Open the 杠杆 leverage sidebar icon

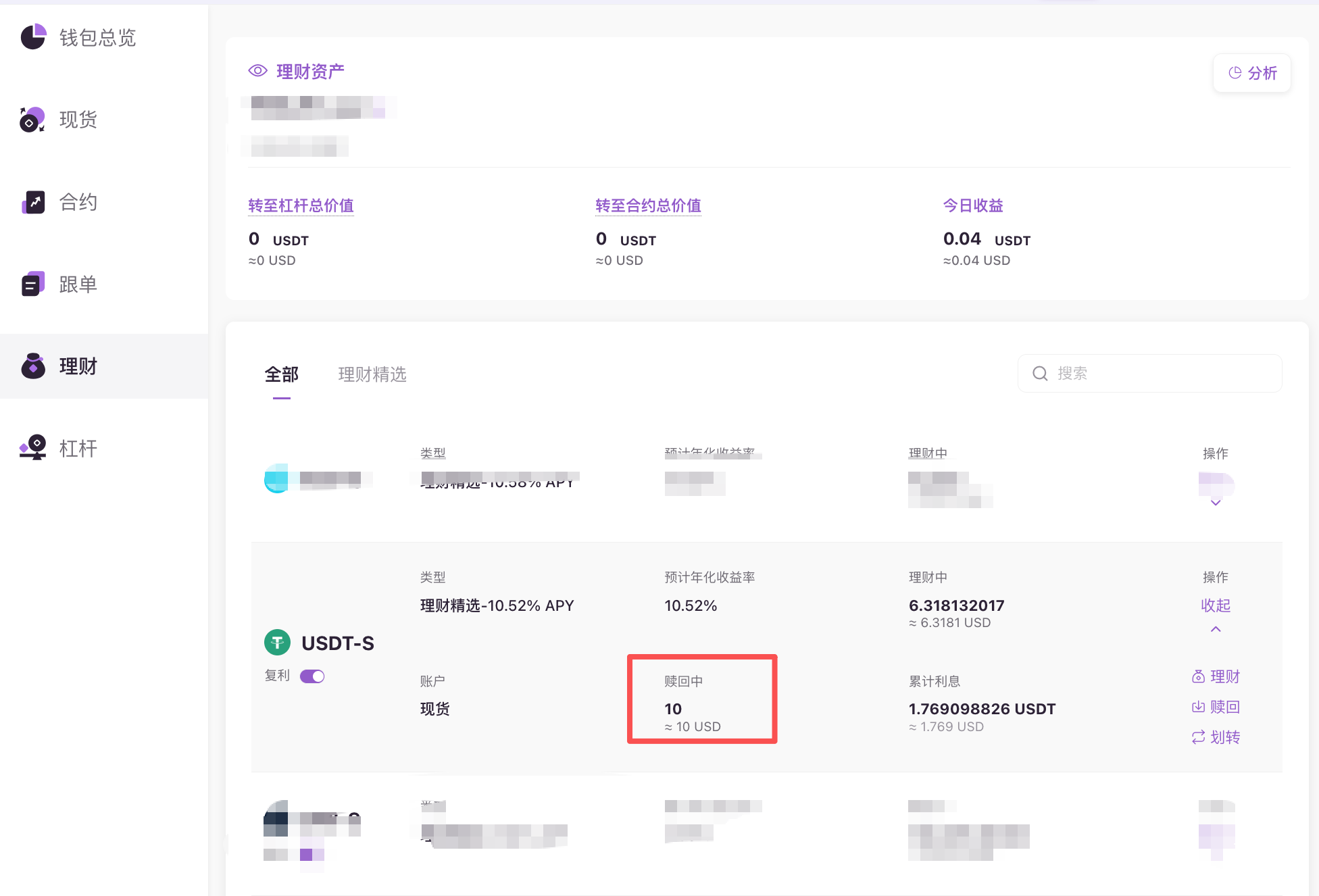[x=33, y=448]
